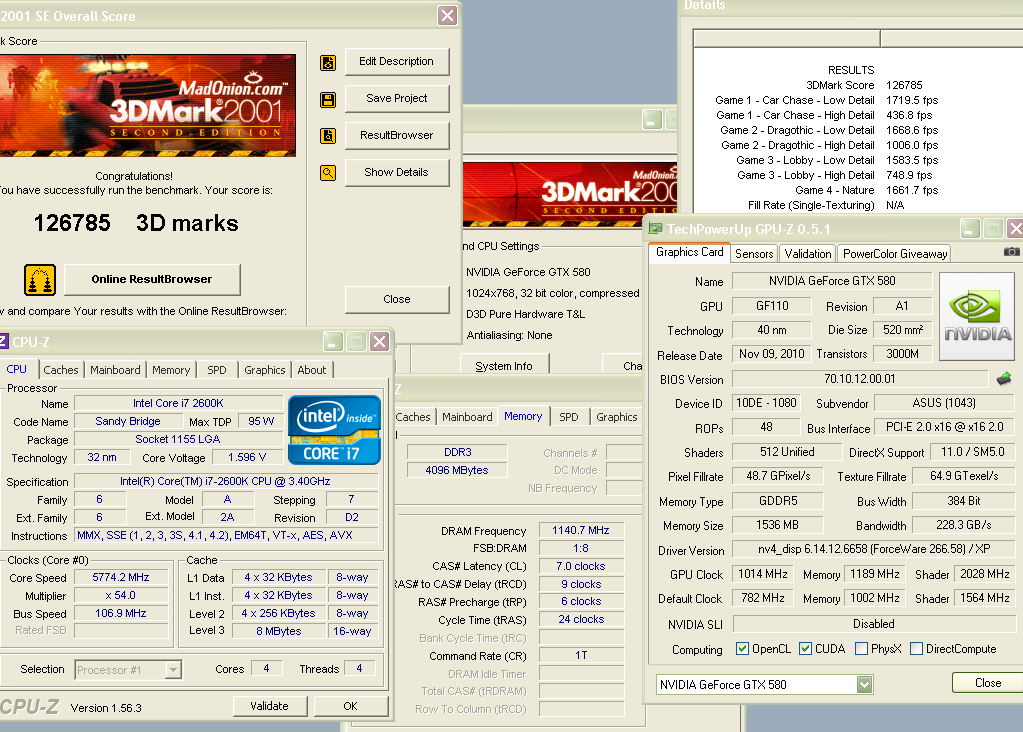Click the Online ResultBrowser button
1023x732 pixels.
152,279
